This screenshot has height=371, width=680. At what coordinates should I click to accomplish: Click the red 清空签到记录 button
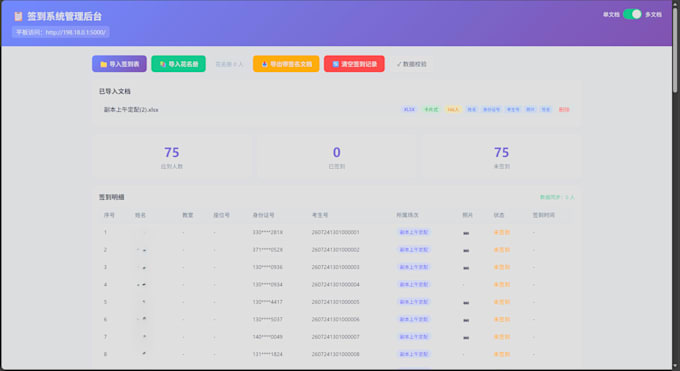[x=354, y=64]
